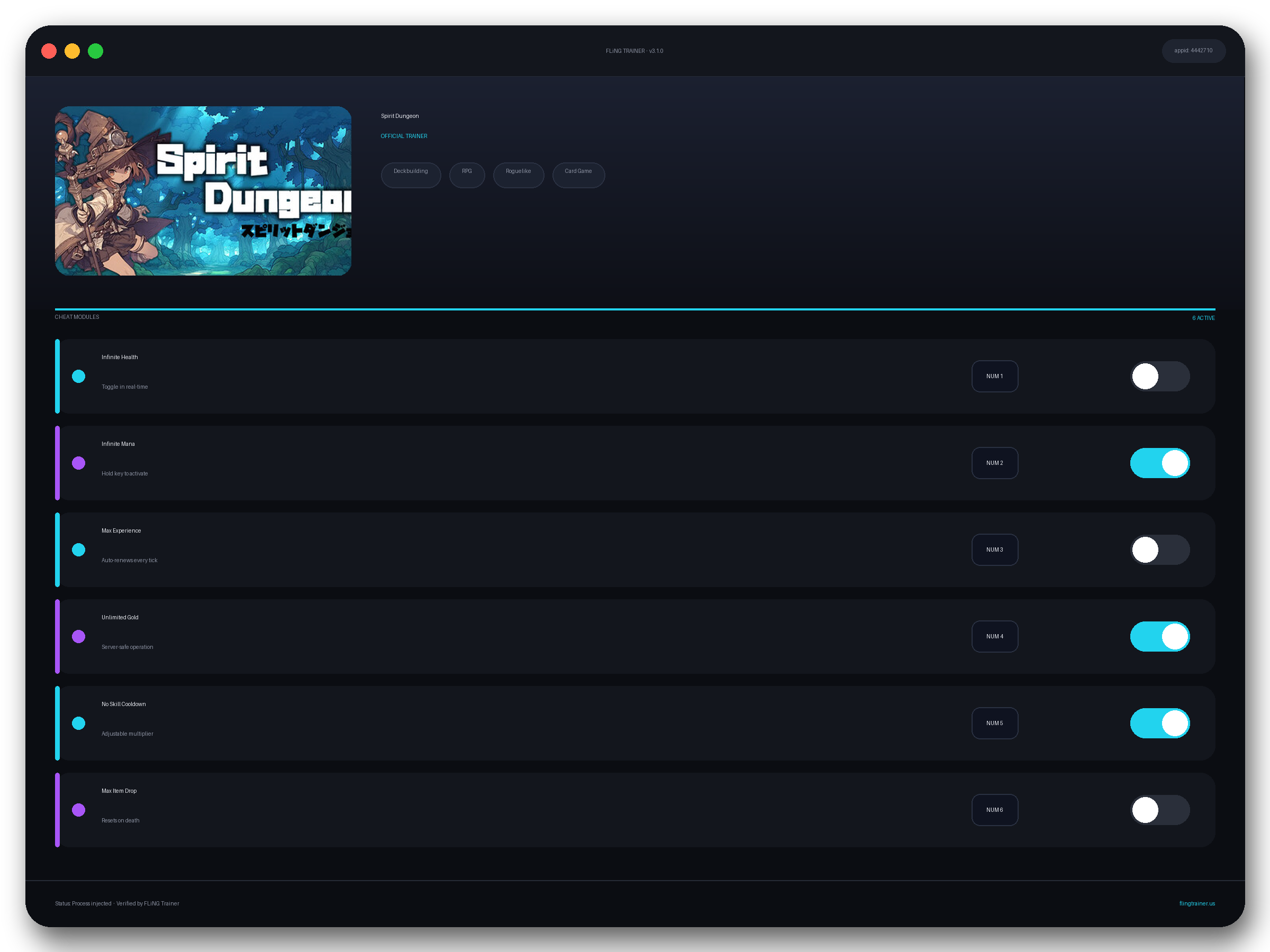1270x952 pixels.
Task: Click the appid 4442710 badge
Action: tap(1193, 50)
